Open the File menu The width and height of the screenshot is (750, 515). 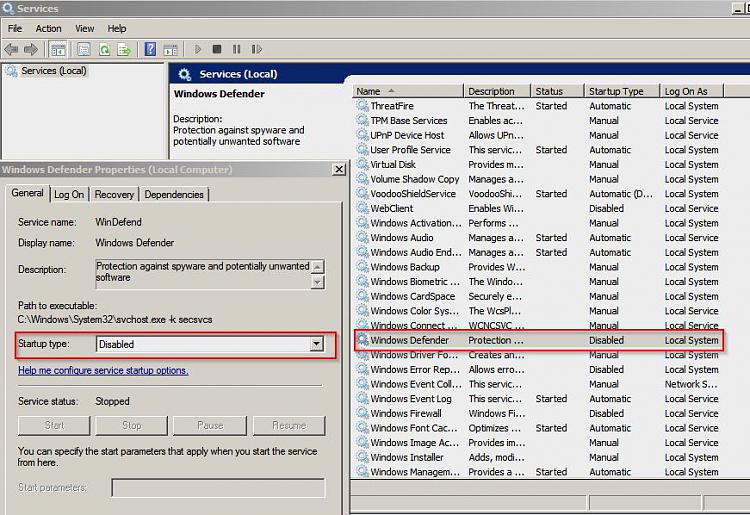[15, 29]
